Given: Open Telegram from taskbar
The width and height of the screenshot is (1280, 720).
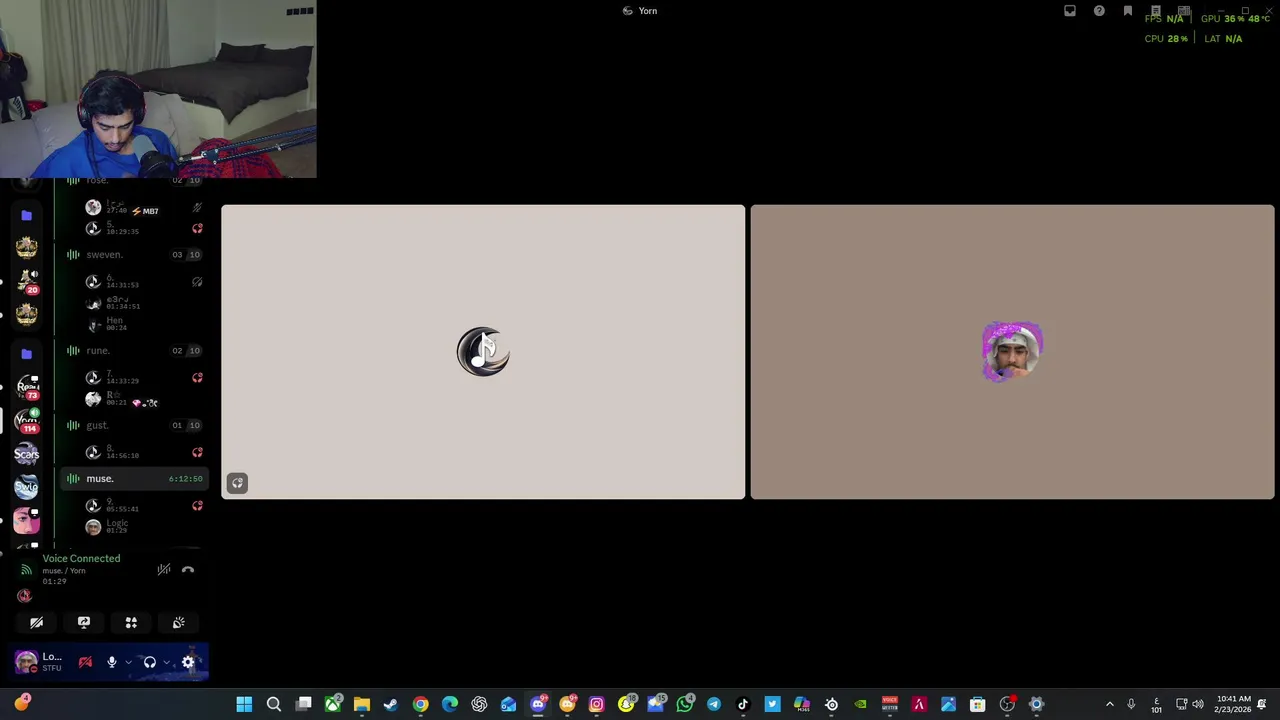Looking at the screenshot, I should tap(714, 705).
